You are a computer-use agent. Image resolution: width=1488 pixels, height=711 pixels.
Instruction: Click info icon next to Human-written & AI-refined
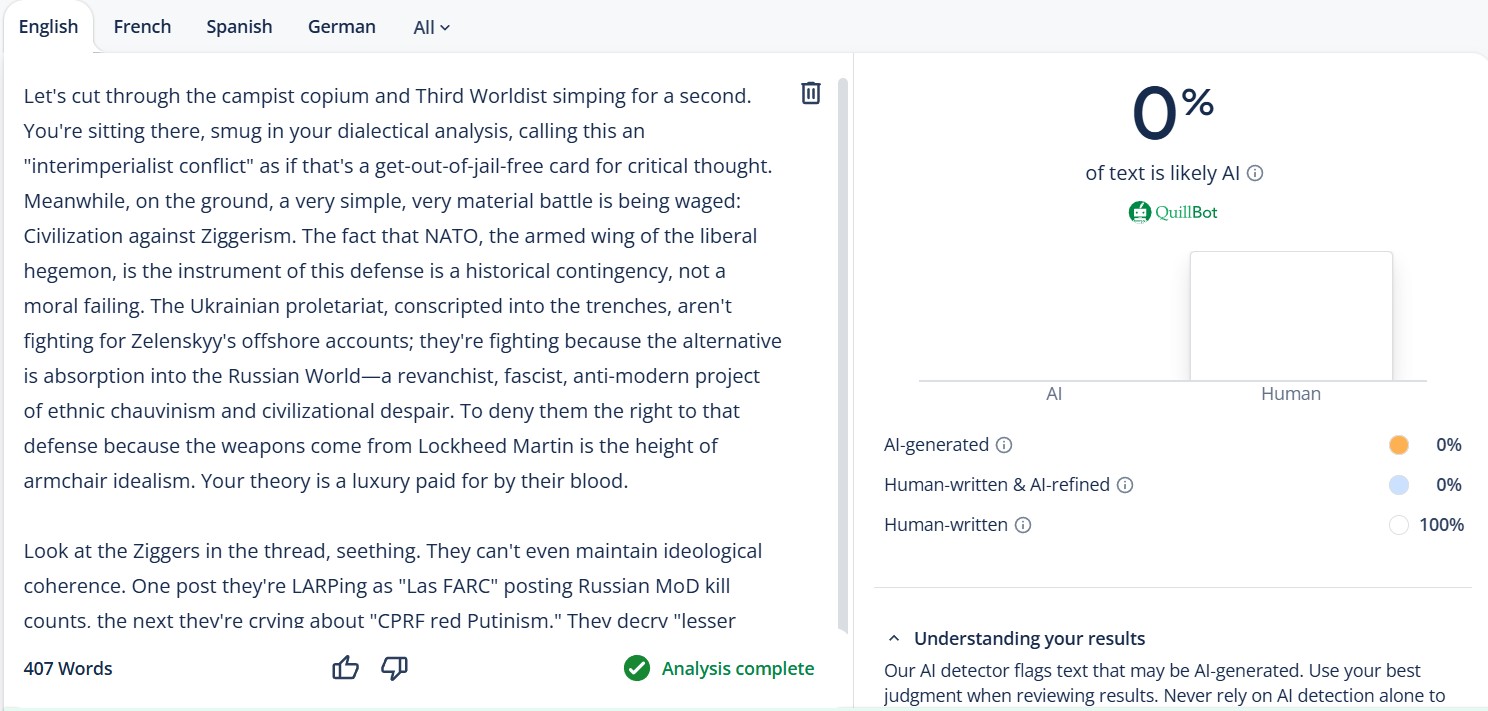point(1125,485)
